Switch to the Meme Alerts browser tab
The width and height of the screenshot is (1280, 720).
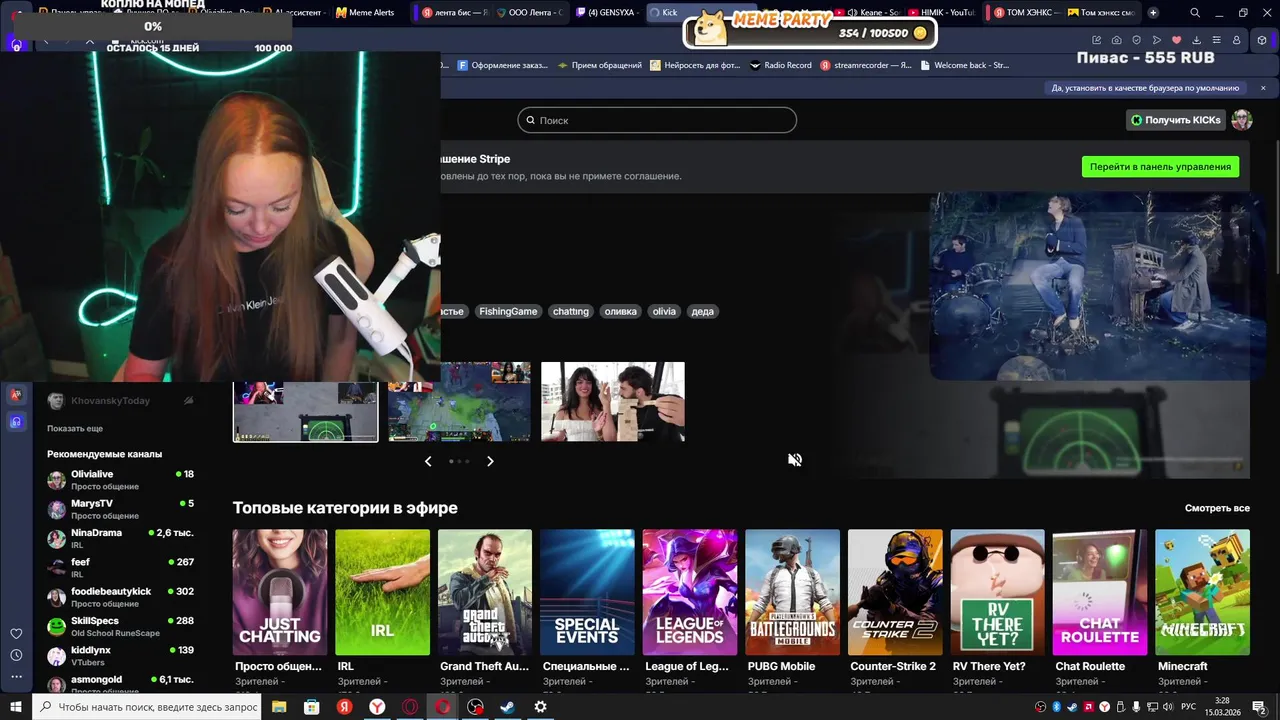366,13
